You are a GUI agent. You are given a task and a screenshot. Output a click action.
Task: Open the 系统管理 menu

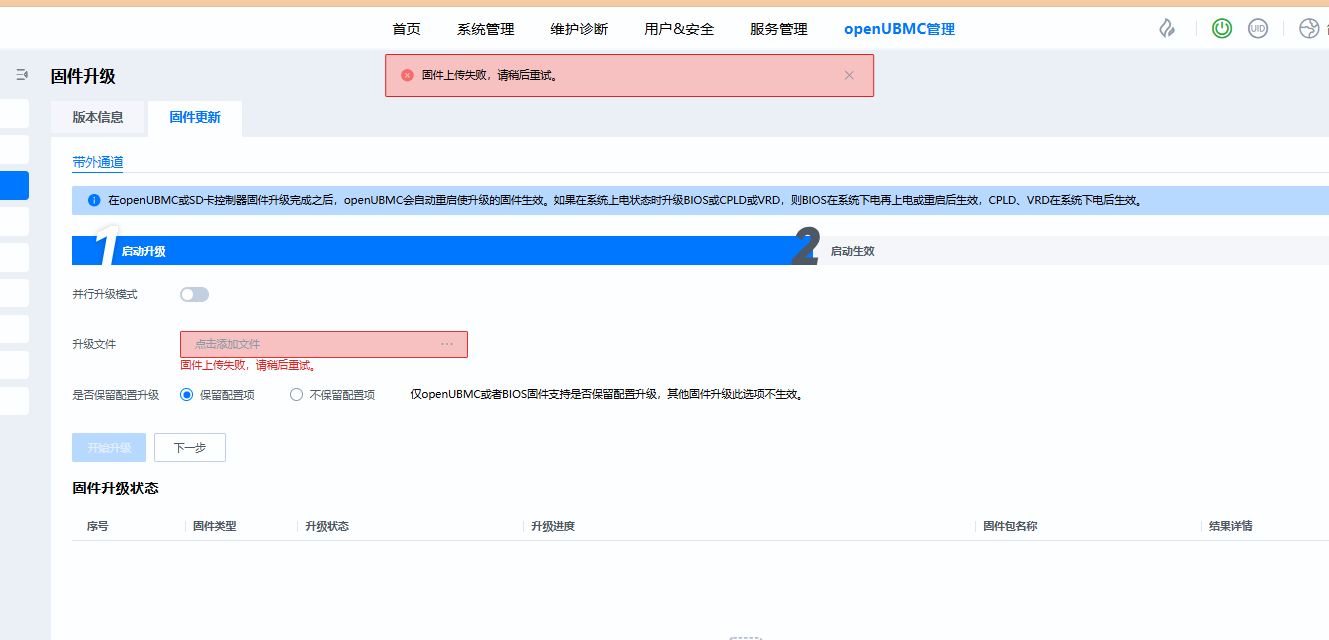click(485, 29)
